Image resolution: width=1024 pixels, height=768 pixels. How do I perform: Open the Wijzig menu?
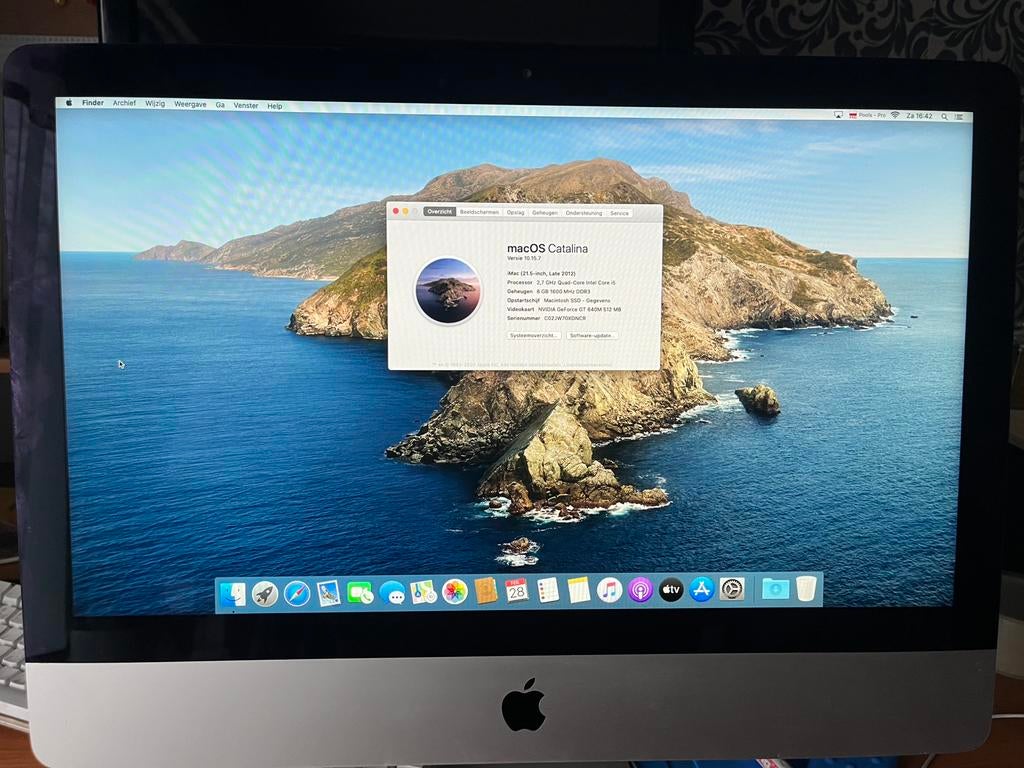(x=155, y=104)
